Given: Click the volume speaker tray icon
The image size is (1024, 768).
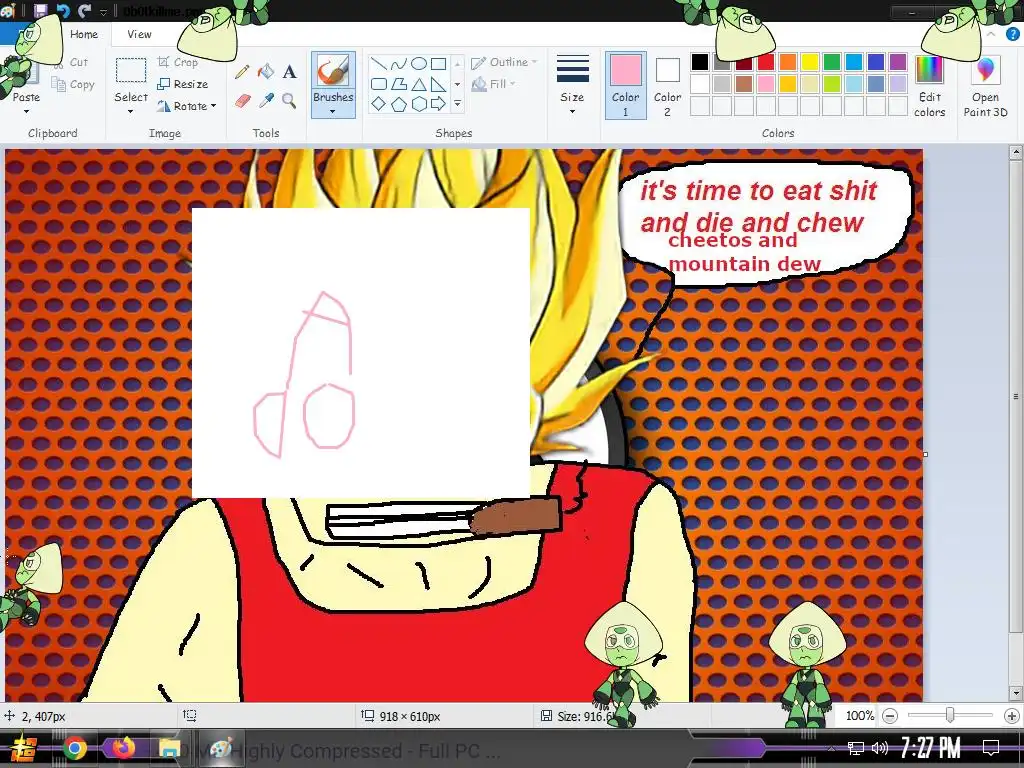Looking at the screenshot, I should click(x=879, y=748).
